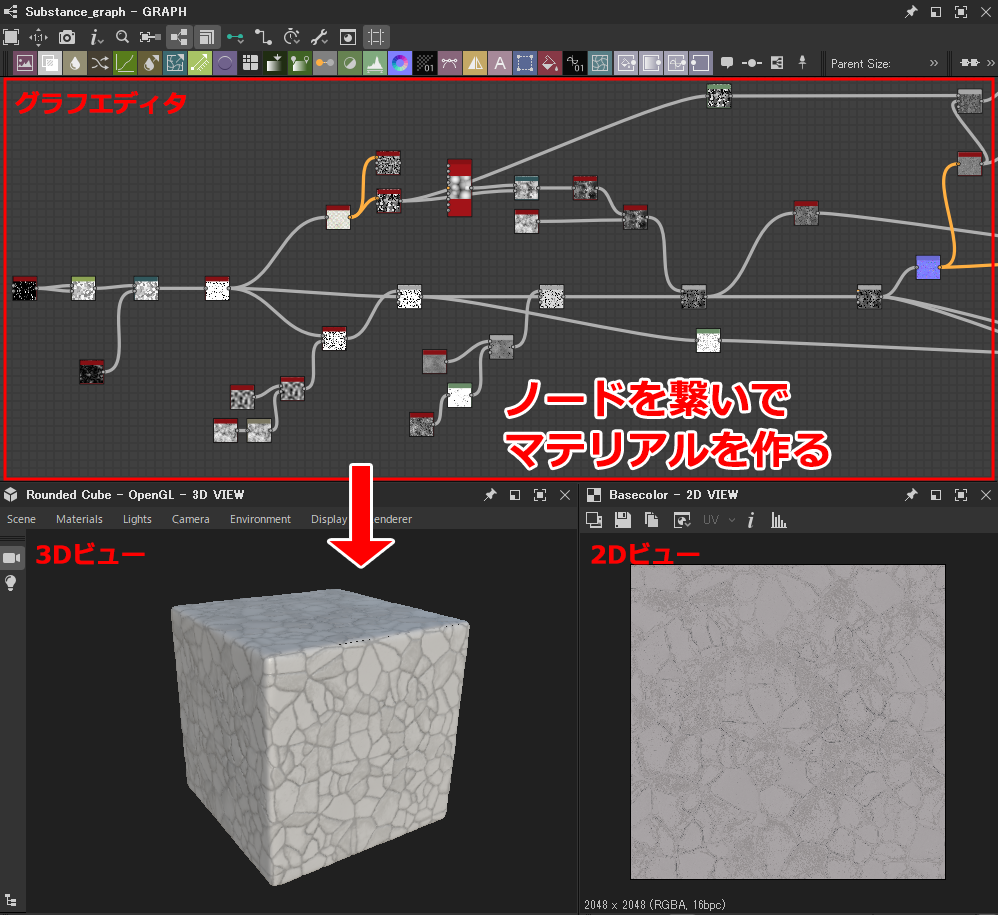Click the histogram icon in 2D view

778,520
